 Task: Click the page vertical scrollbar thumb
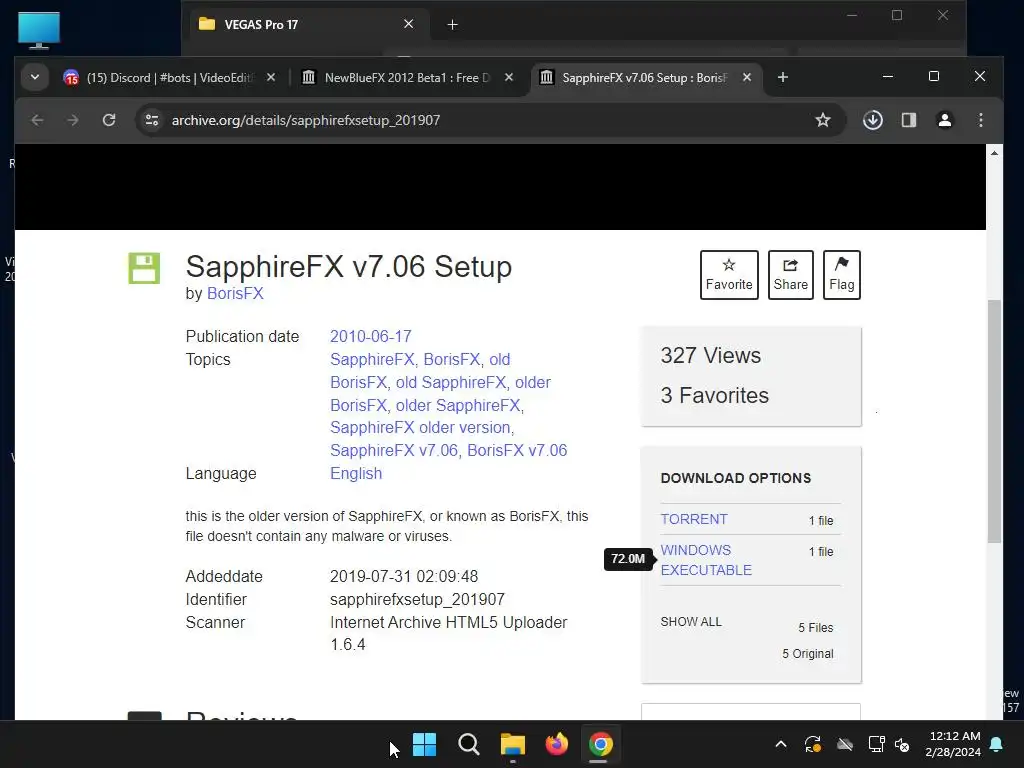994,421
